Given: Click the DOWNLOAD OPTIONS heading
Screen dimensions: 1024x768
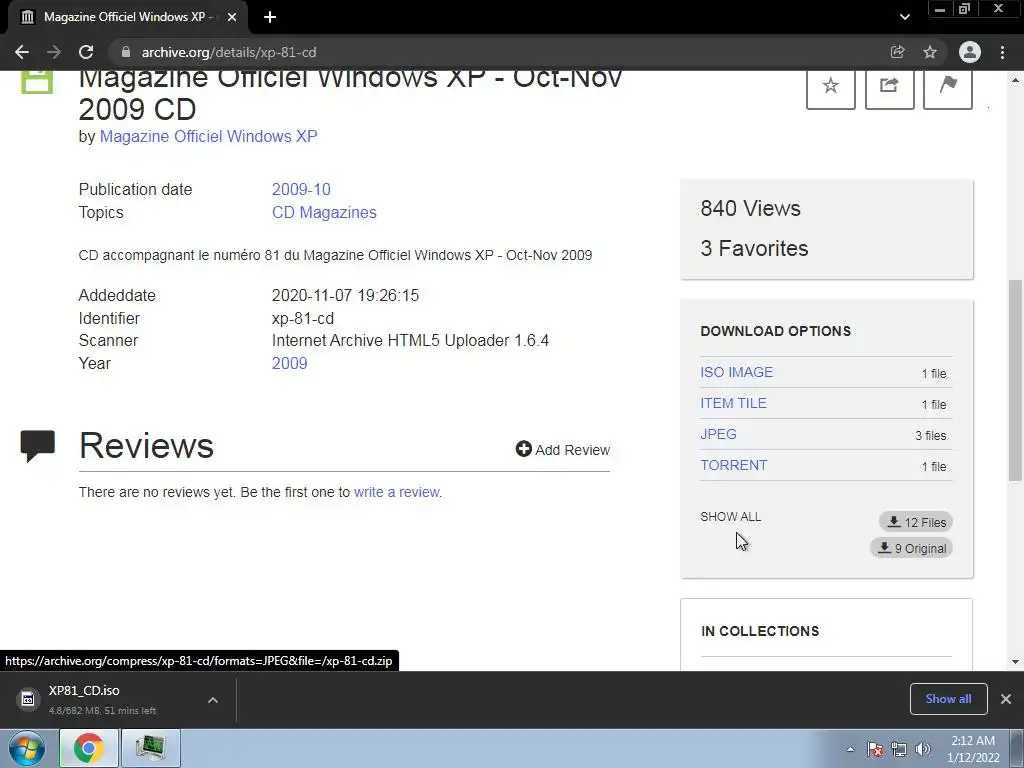Looking at the screenshot, I should coord(776,331).
